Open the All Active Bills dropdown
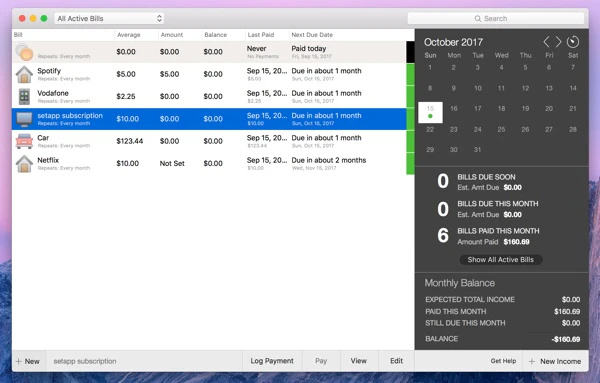600x383 pixels. pos(109,18)
